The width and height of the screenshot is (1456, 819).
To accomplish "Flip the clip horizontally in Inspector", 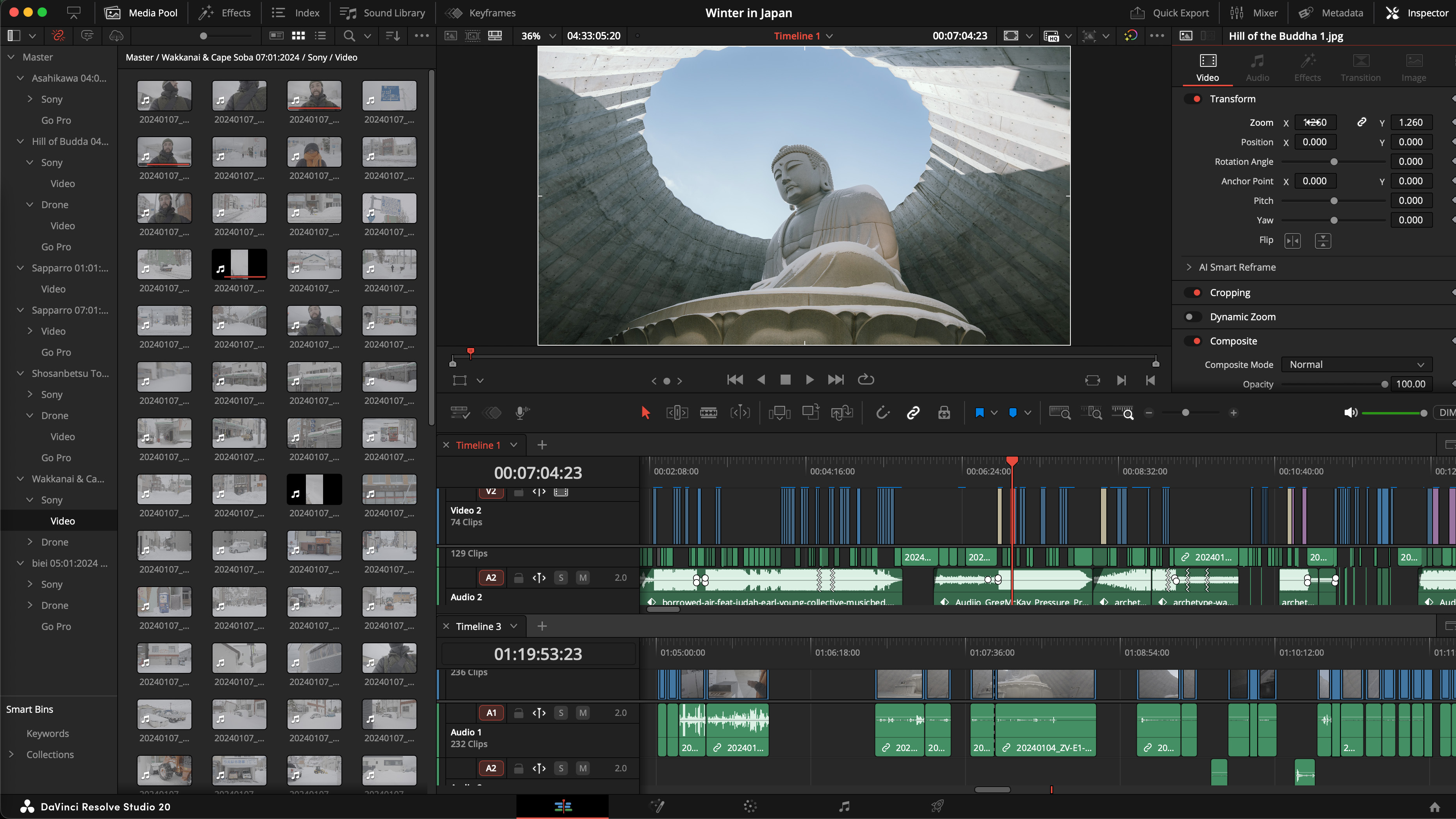I will click(x=1292, y=241).
